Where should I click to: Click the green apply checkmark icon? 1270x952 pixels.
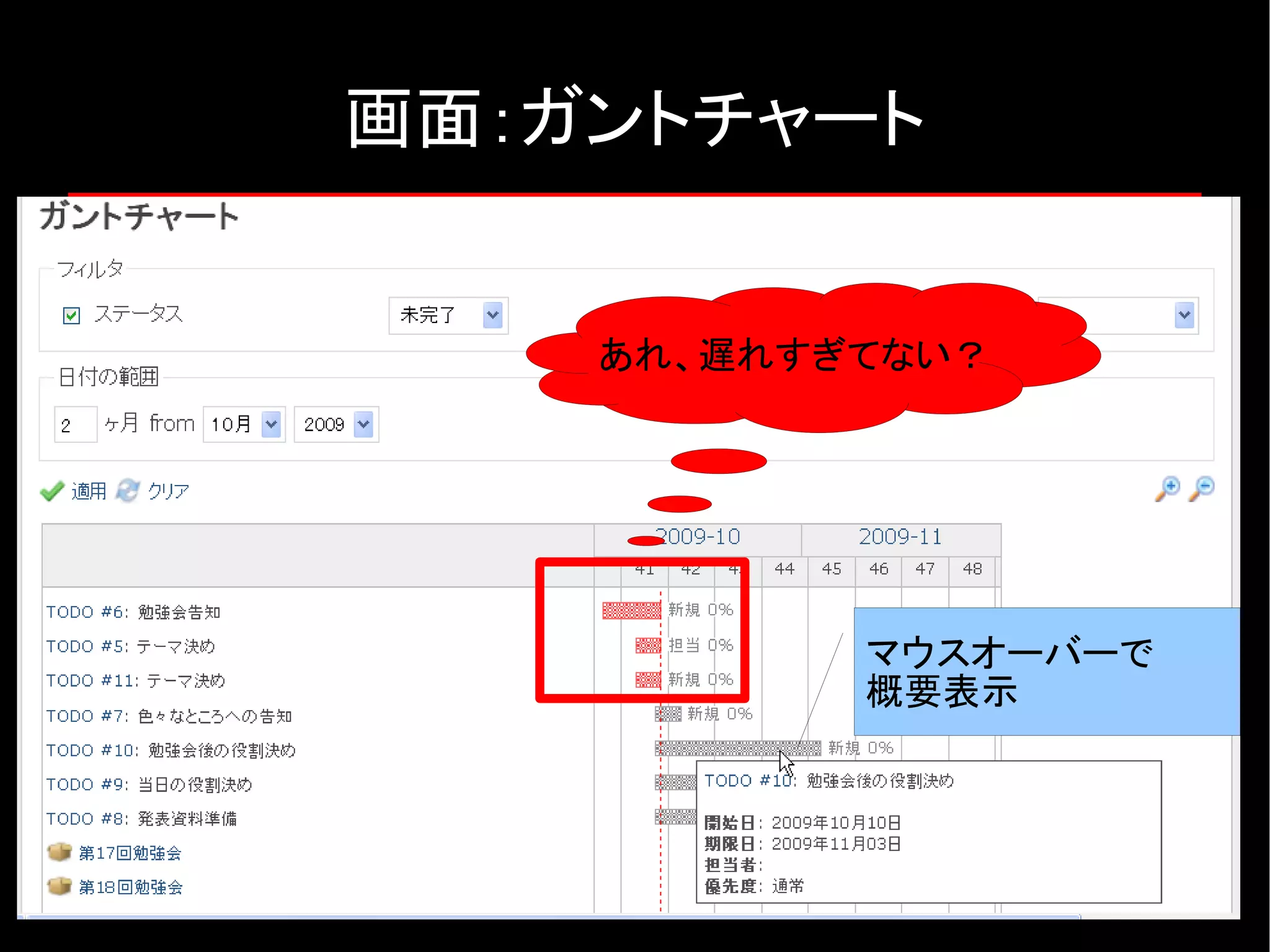click(52, 491)
